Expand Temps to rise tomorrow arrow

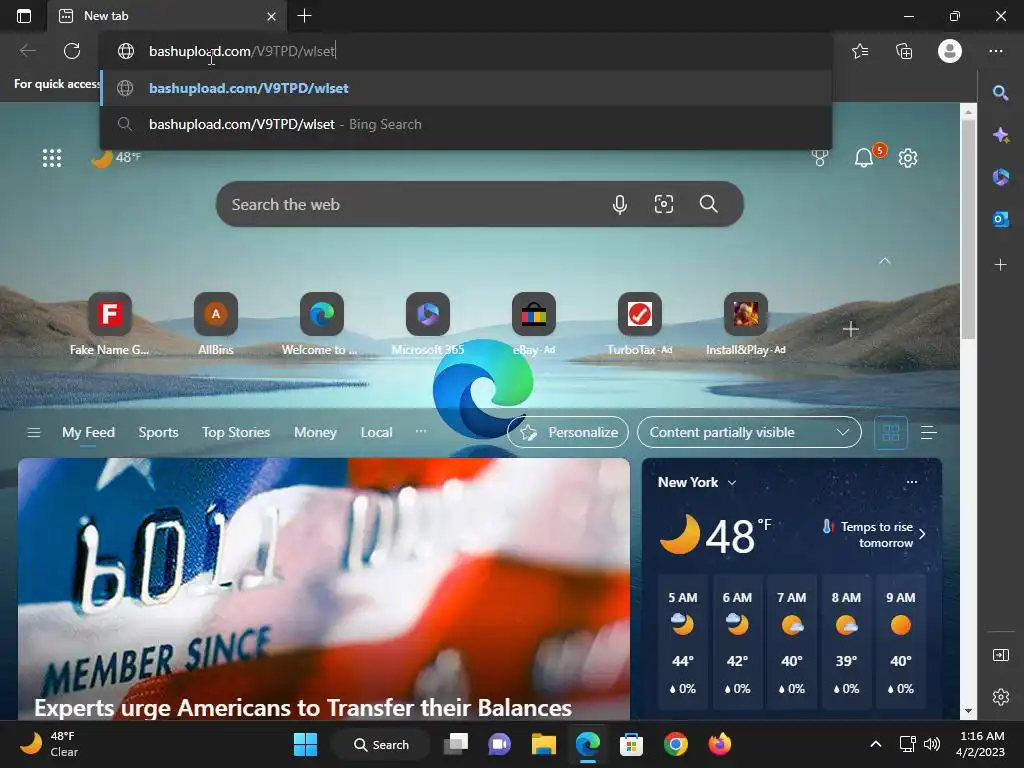click(x=922, y=534)
